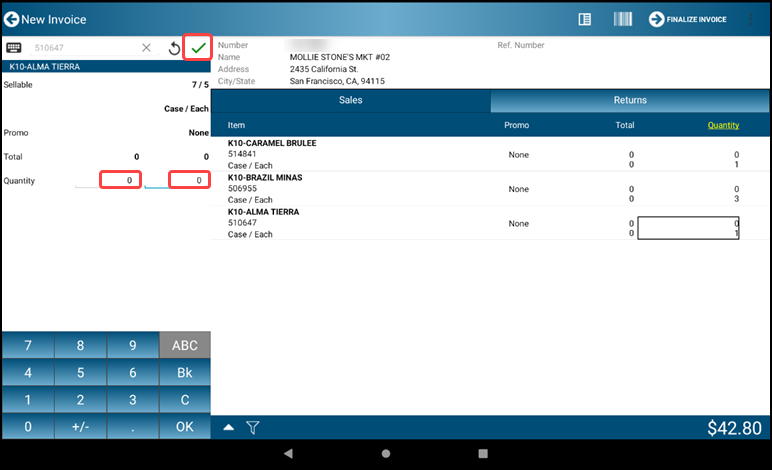Confirm entry with green checkmark
Image resolution: width=772 pixels, height=470 pixels.
pyautogui.click(x=198, y=48)
